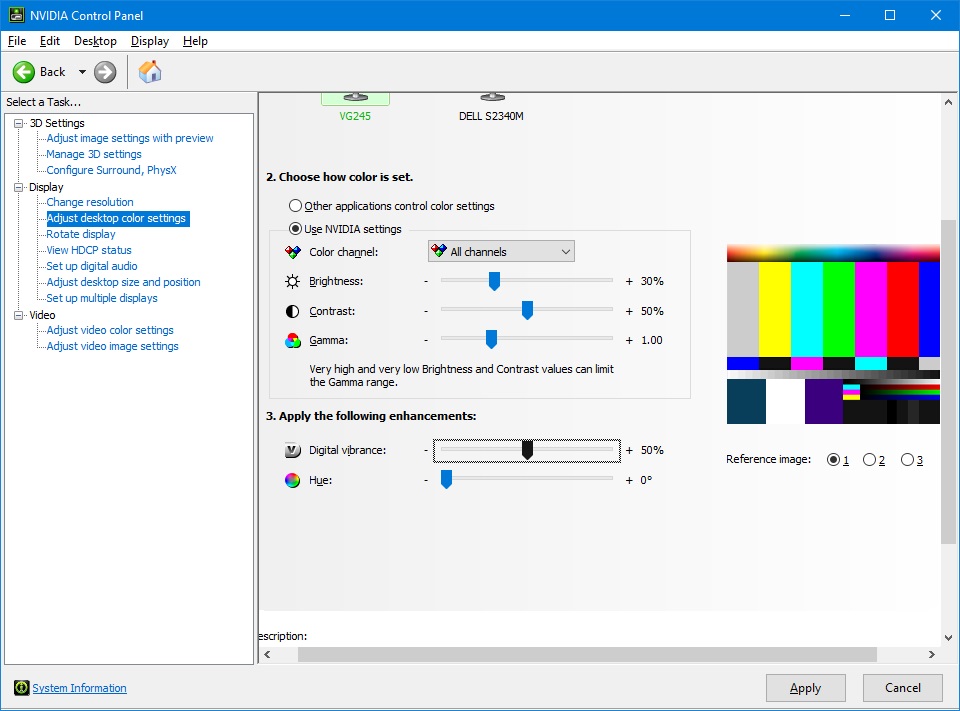Click the Gamma color wheel icon

coord(291,340)
